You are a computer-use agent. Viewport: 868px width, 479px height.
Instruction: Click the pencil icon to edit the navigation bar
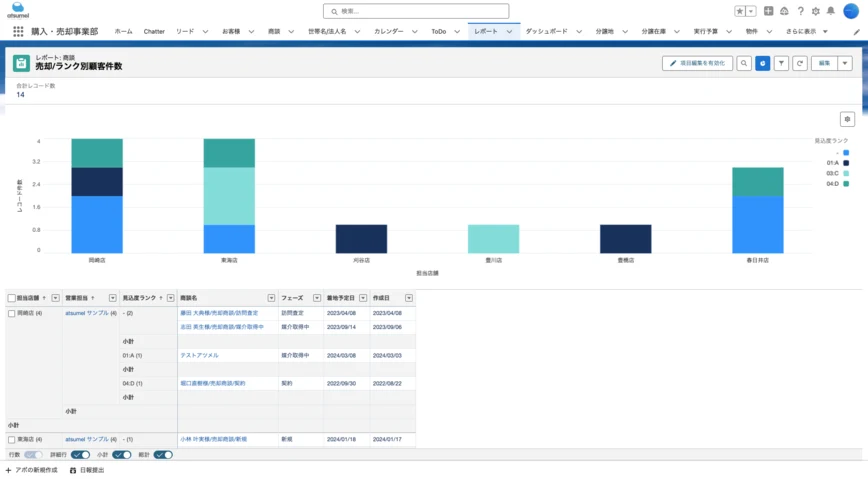coord(856,32)
